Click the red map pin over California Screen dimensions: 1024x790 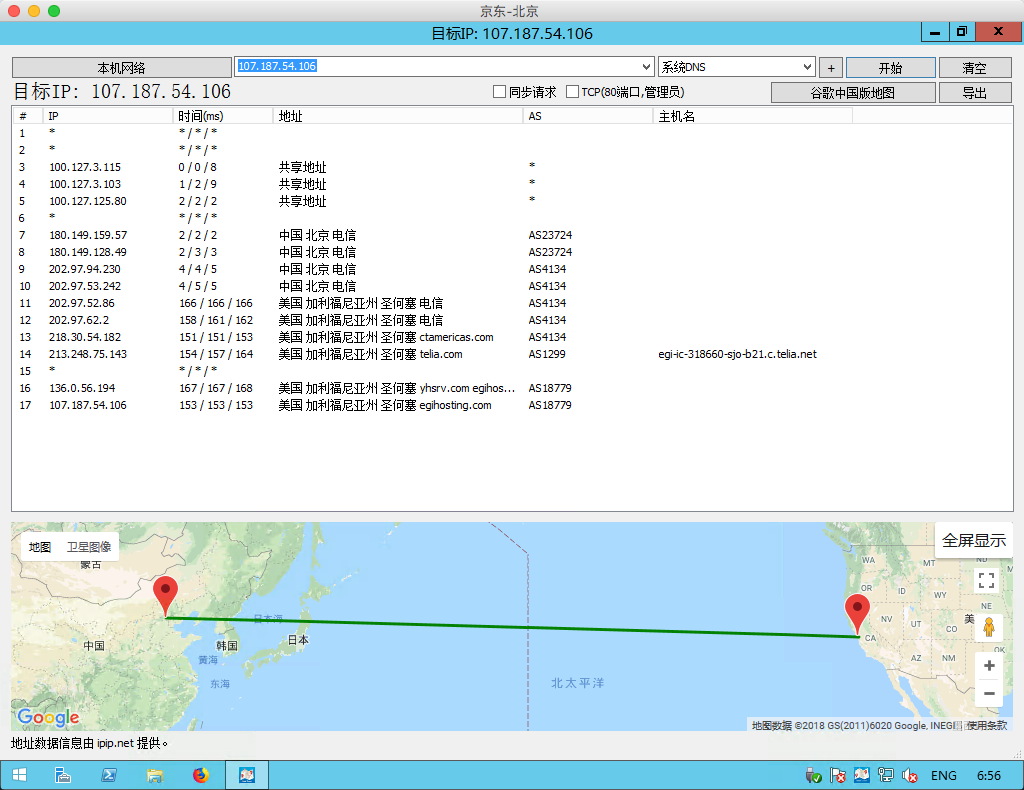pyautogui.click(x=857, y=612)
